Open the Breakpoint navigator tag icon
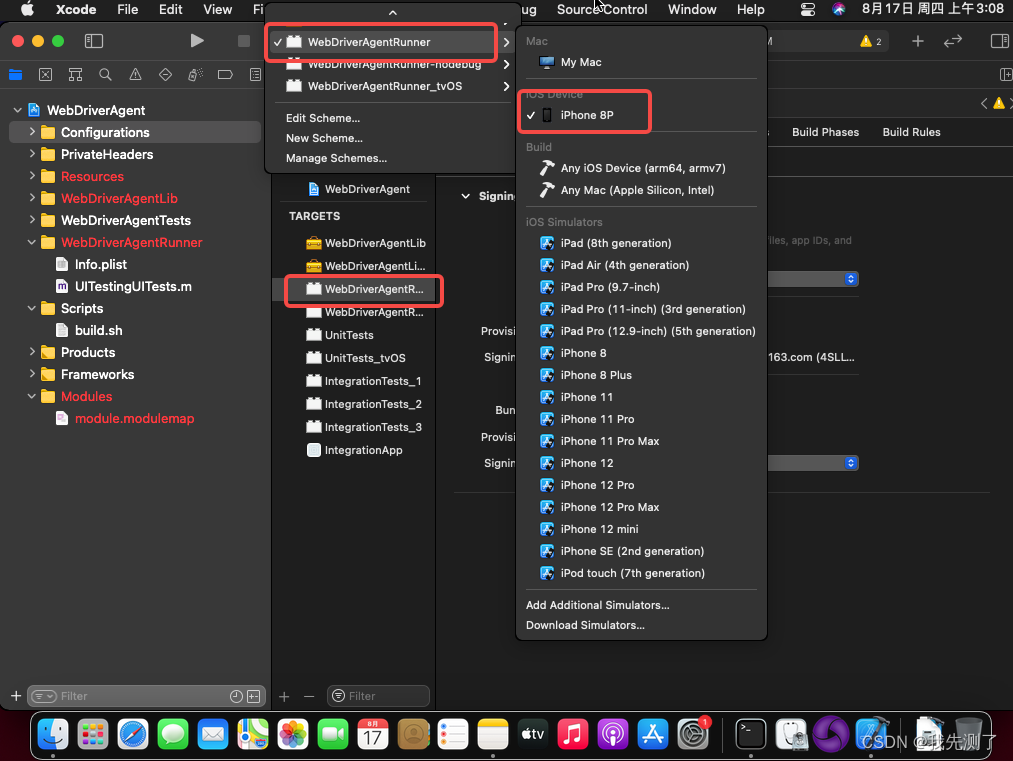1013x761 pixels. point(224,75)
